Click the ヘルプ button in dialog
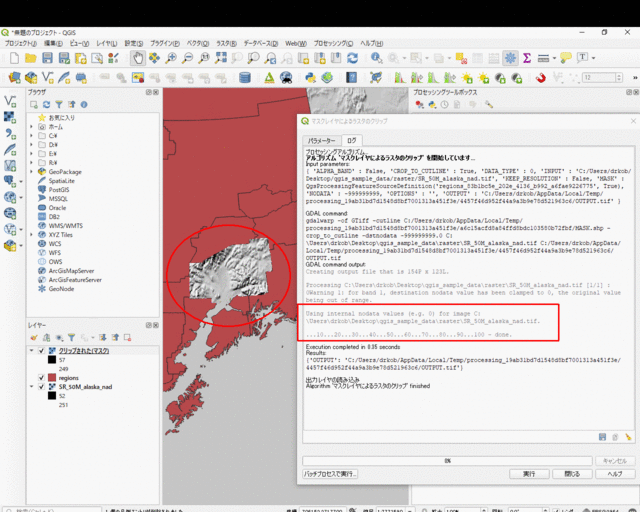This screenshot has height=512, width=640. click(615, 474)
